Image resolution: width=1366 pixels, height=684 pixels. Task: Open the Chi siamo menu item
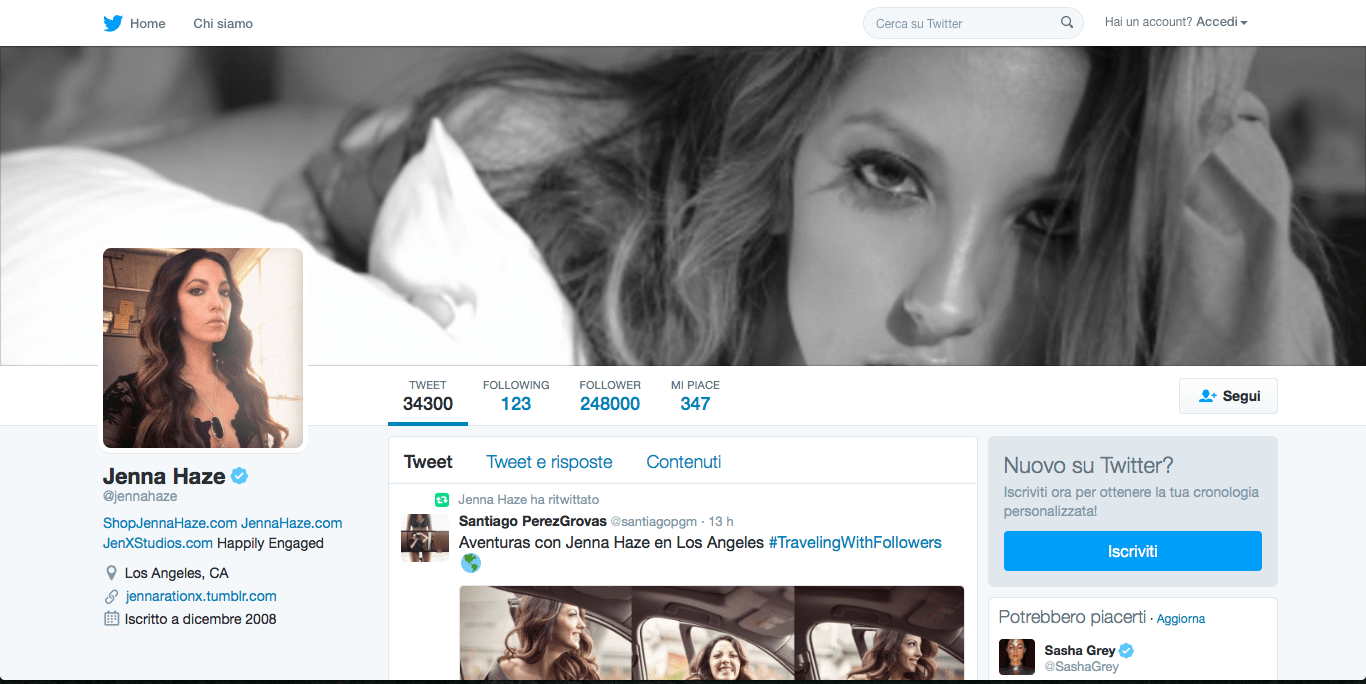coord(223,23)
